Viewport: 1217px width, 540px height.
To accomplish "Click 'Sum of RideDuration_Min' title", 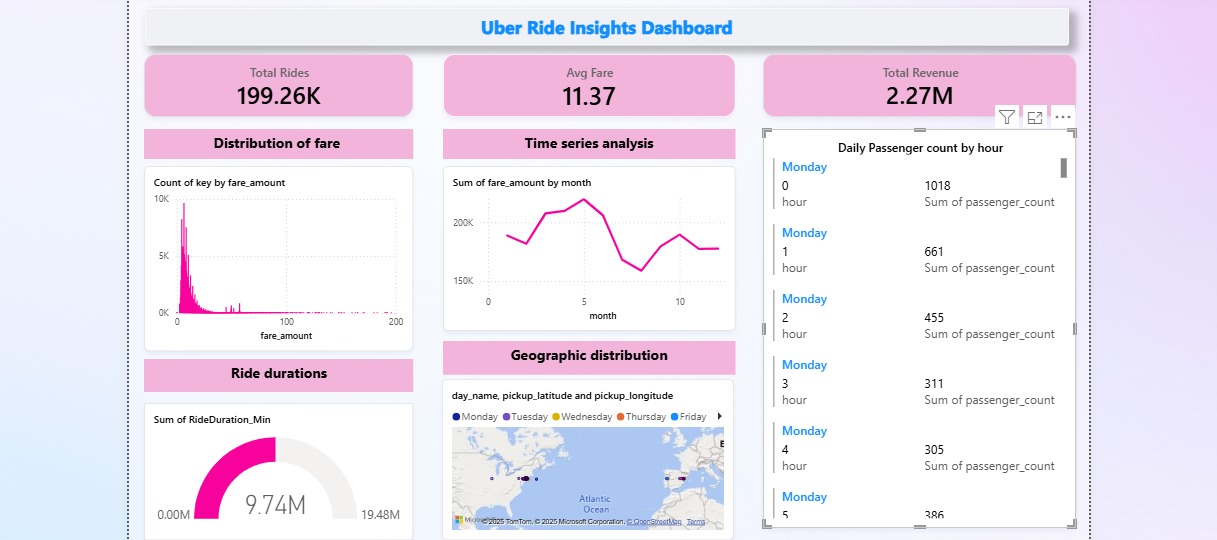I will (x=212, y=420).
